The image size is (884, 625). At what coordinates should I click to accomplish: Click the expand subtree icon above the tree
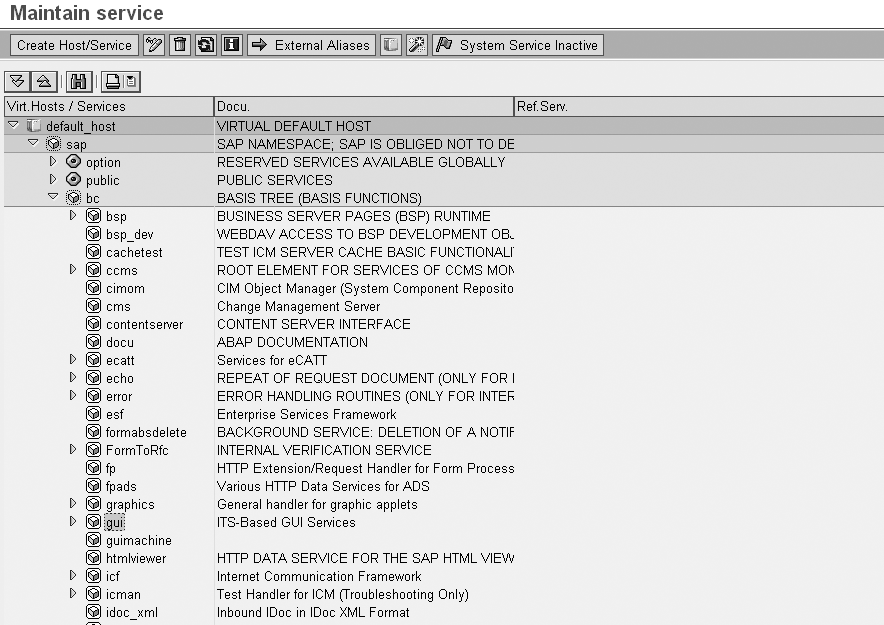[17, 82]
